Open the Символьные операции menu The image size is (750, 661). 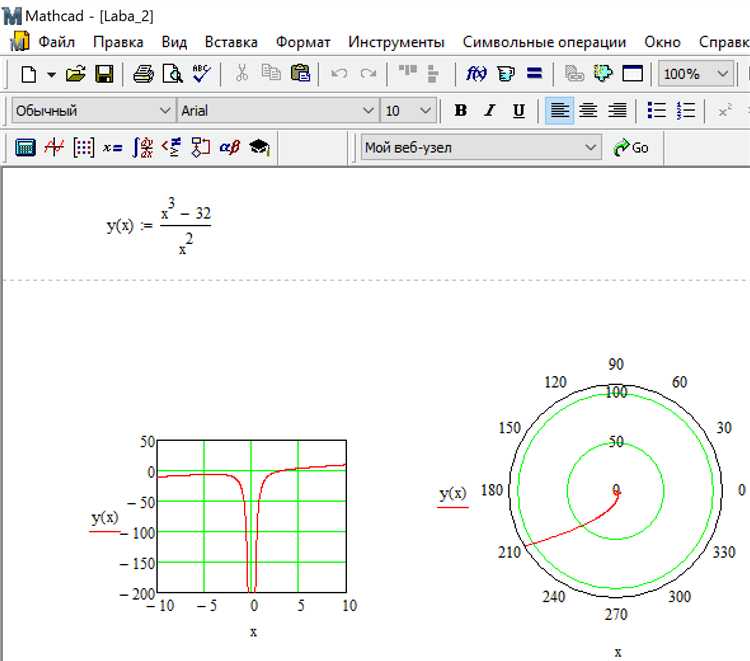click(x=544, y=42)
